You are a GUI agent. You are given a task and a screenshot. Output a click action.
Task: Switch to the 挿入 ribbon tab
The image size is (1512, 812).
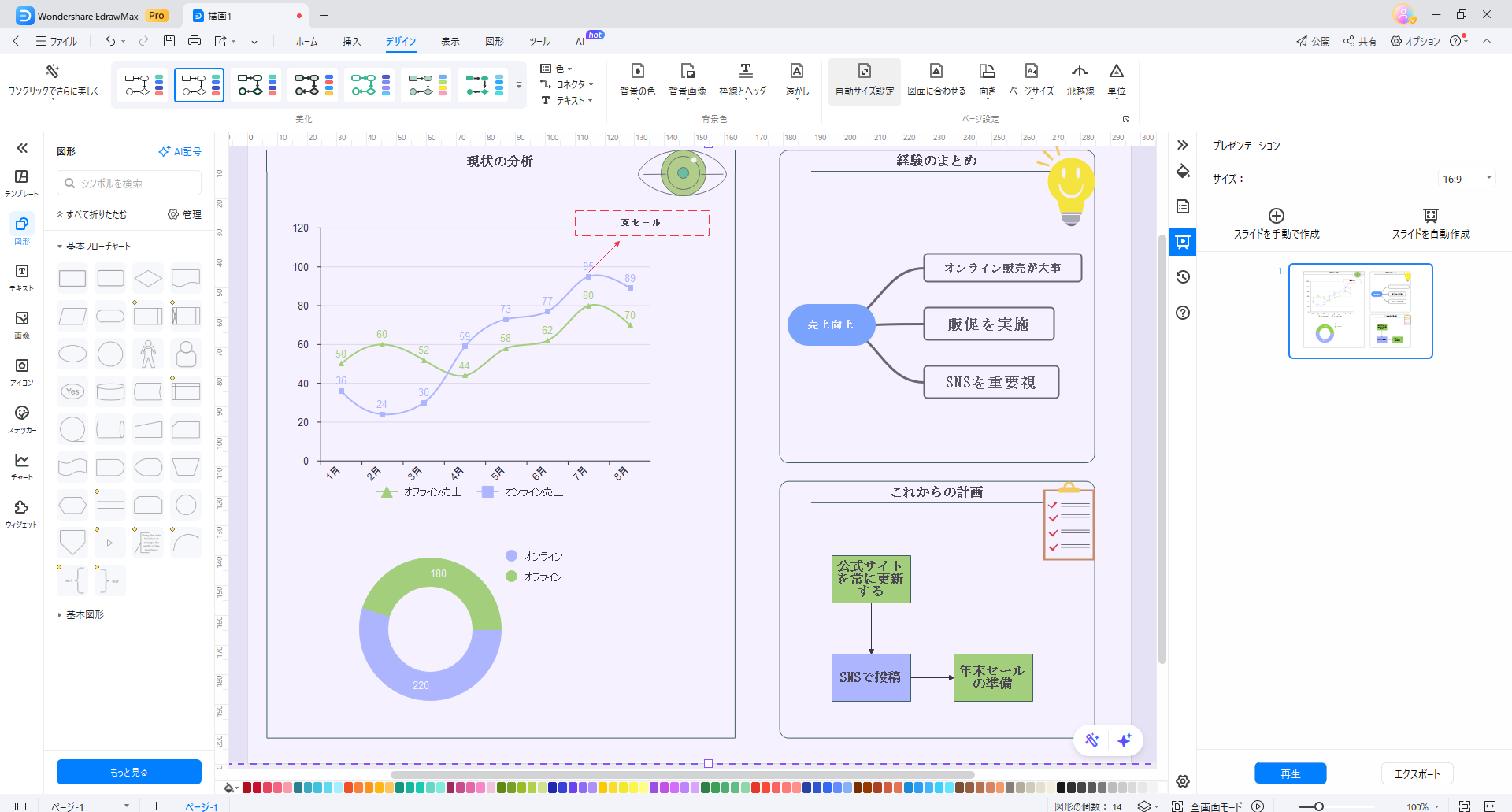pos(352,42)
